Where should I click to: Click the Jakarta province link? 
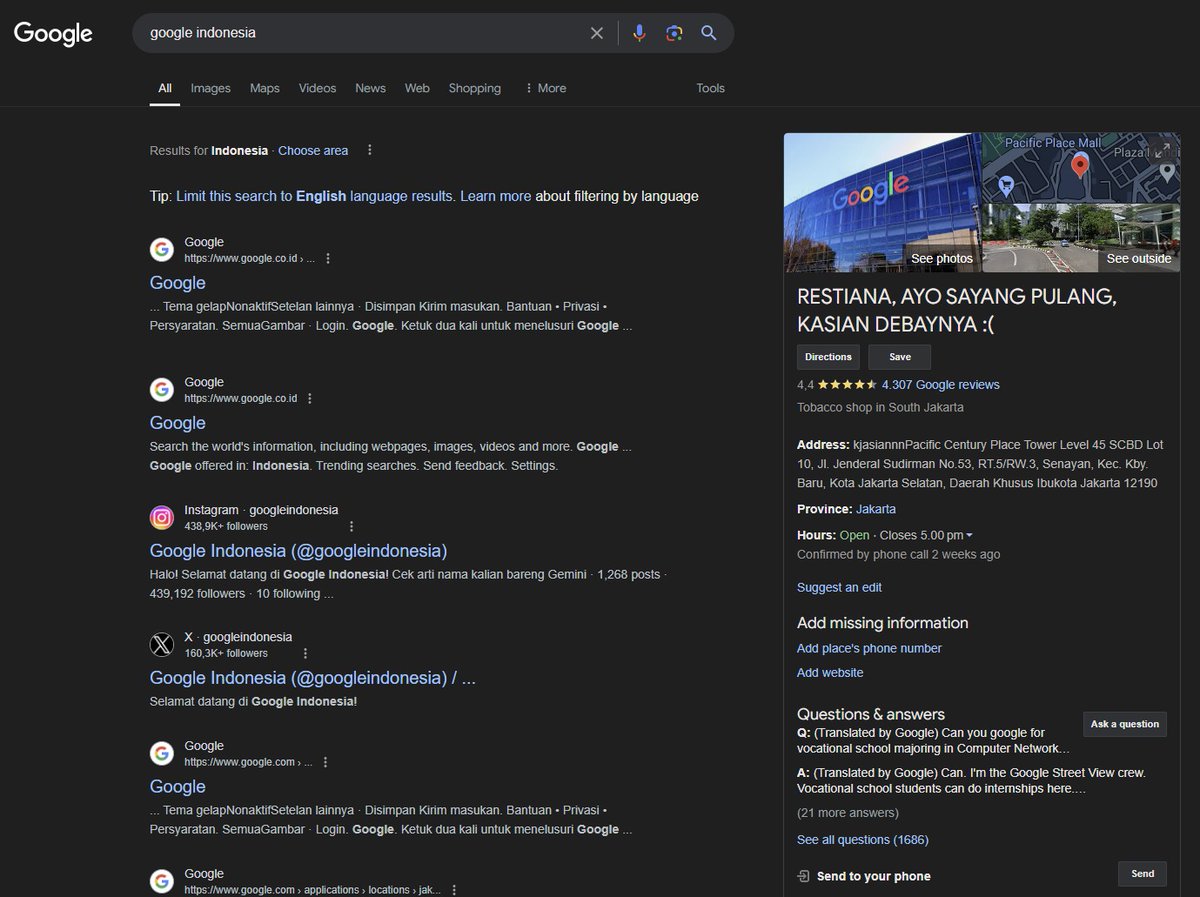pos(876,509)
